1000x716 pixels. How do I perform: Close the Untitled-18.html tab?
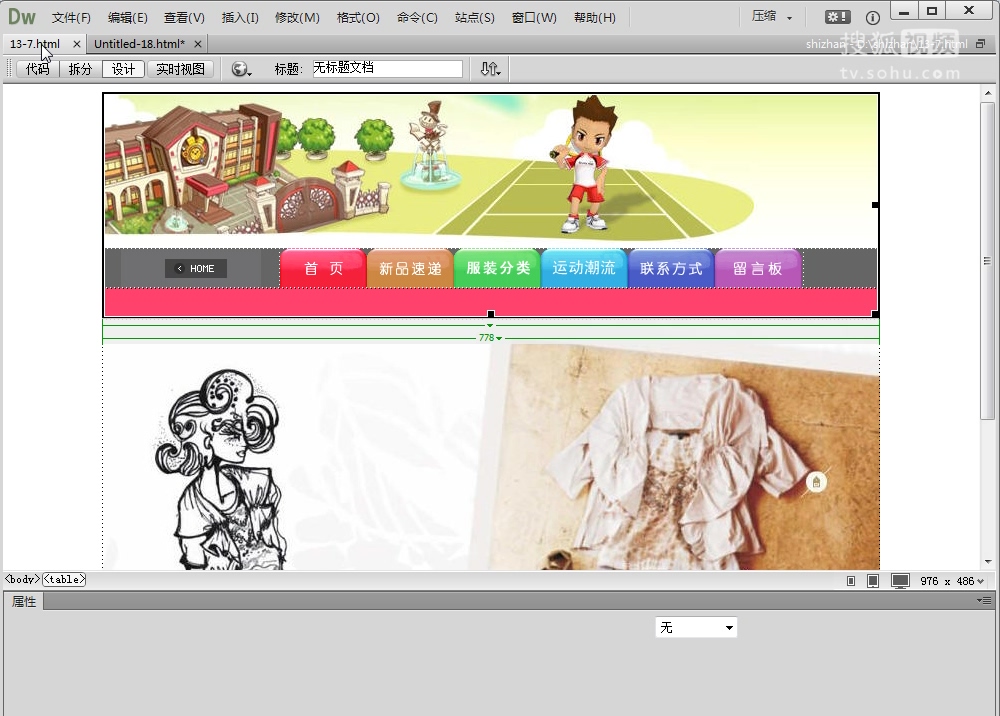click(x=198, y=44)
